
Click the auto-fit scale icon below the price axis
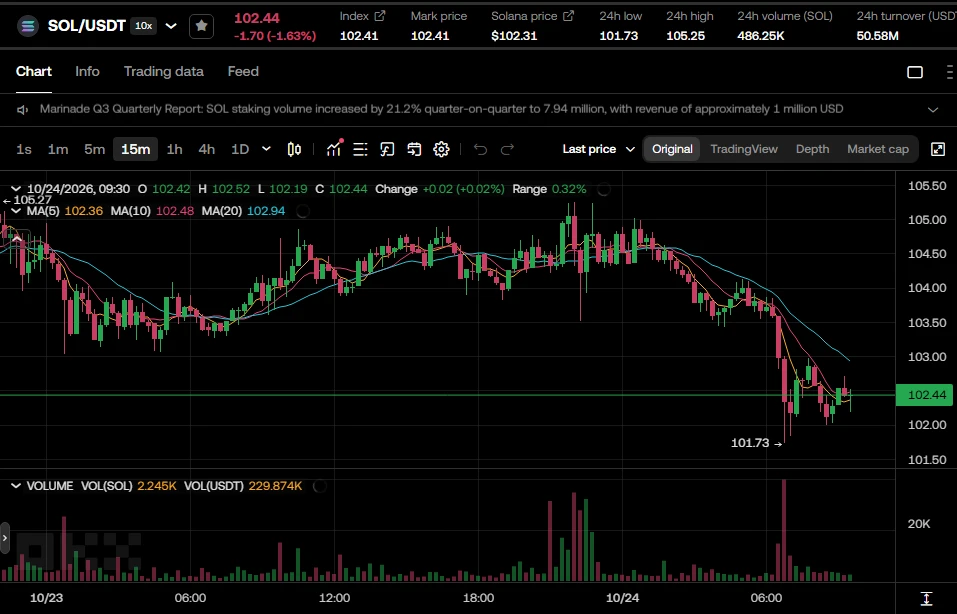pyautogui.click(x=926, y=599)
